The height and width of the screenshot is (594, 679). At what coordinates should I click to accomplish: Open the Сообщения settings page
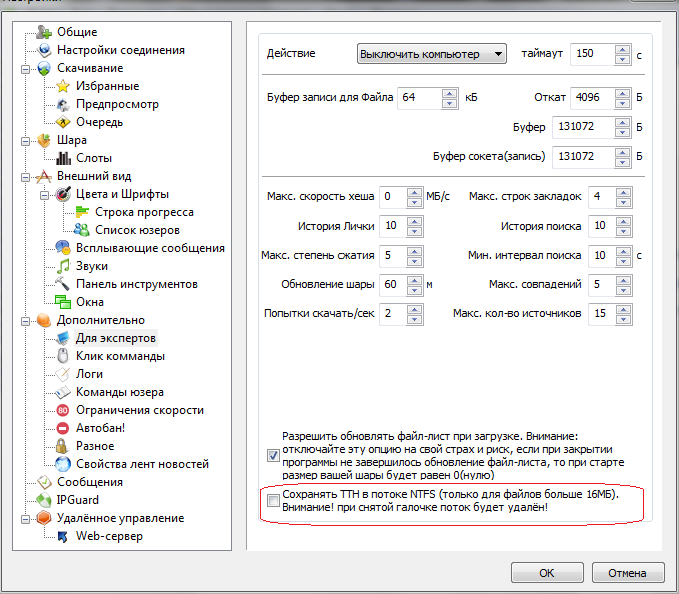click(x=90, y=482)
